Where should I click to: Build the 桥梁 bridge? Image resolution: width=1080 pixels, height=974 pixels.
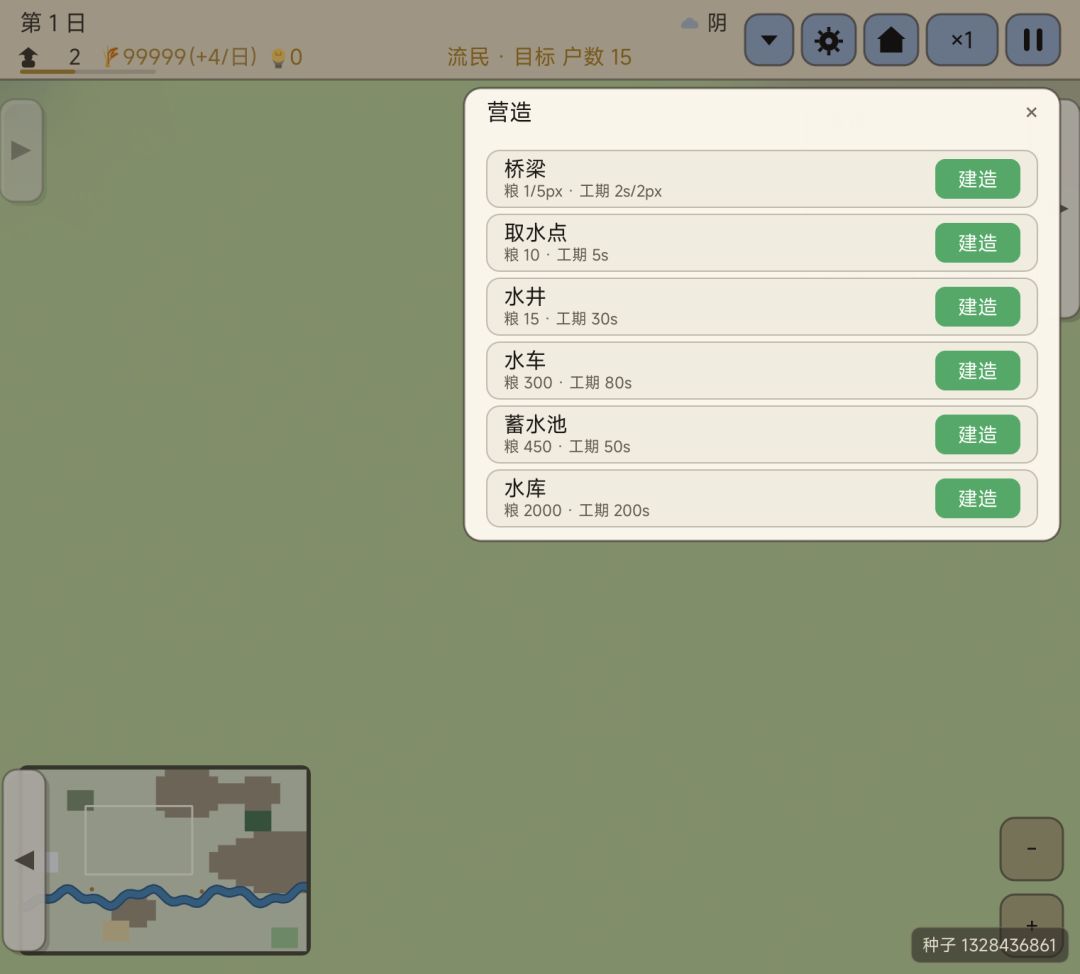tap(977, 179)
